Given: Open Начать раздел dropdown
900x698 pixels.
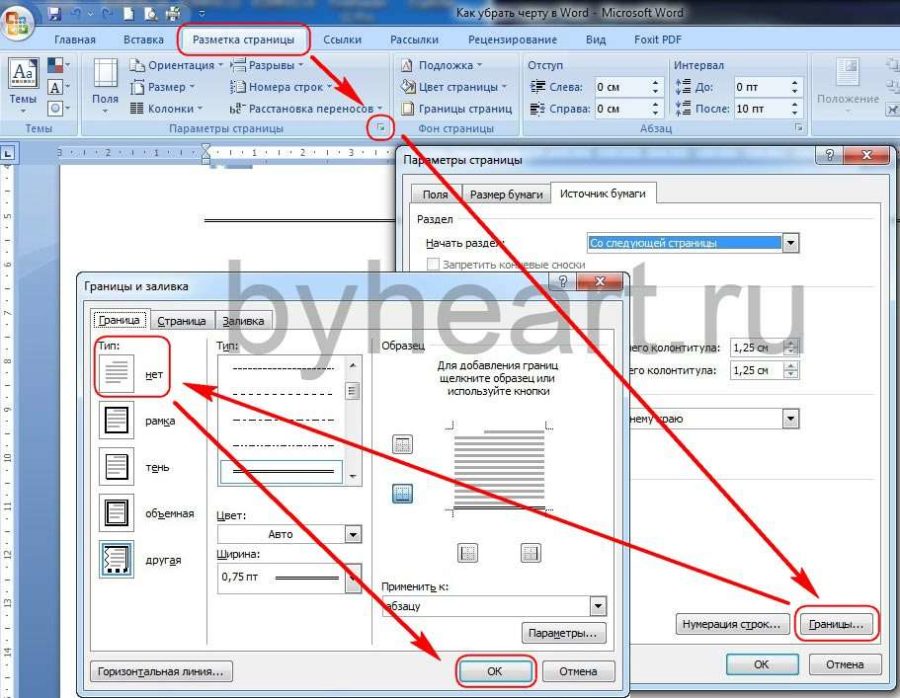Looking at the screenshot, I should pos(790,243).
